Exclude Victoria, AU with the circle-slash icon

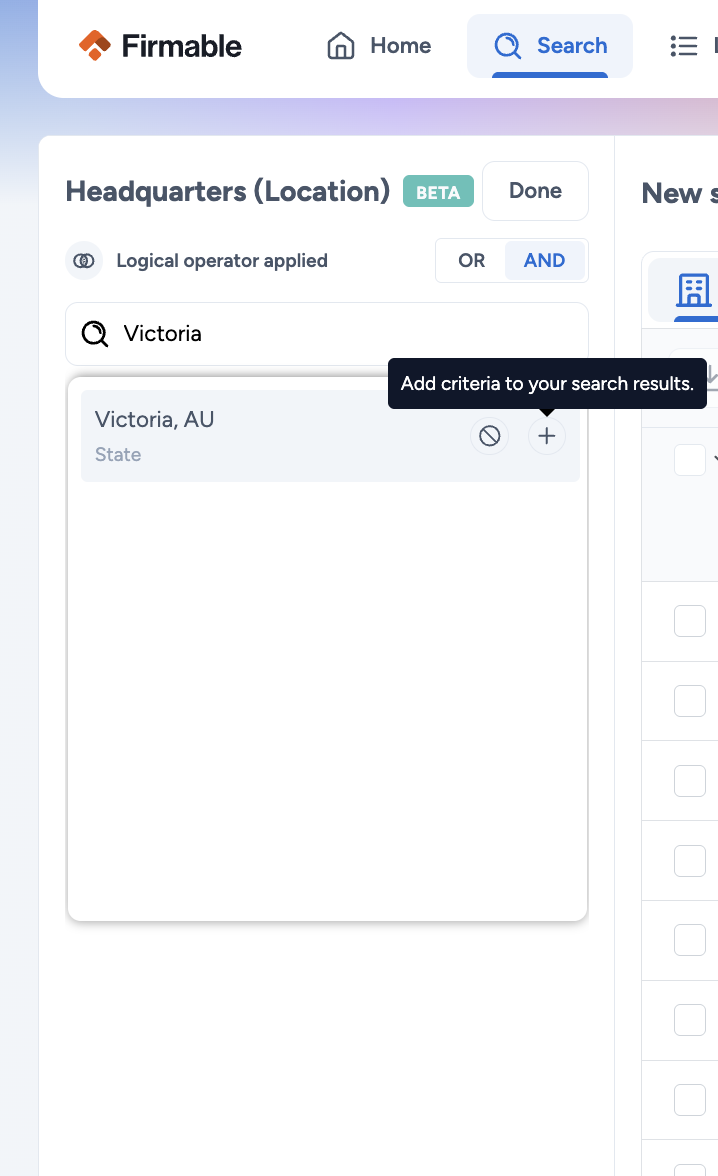pyautogui.click(x=489, y=436)
